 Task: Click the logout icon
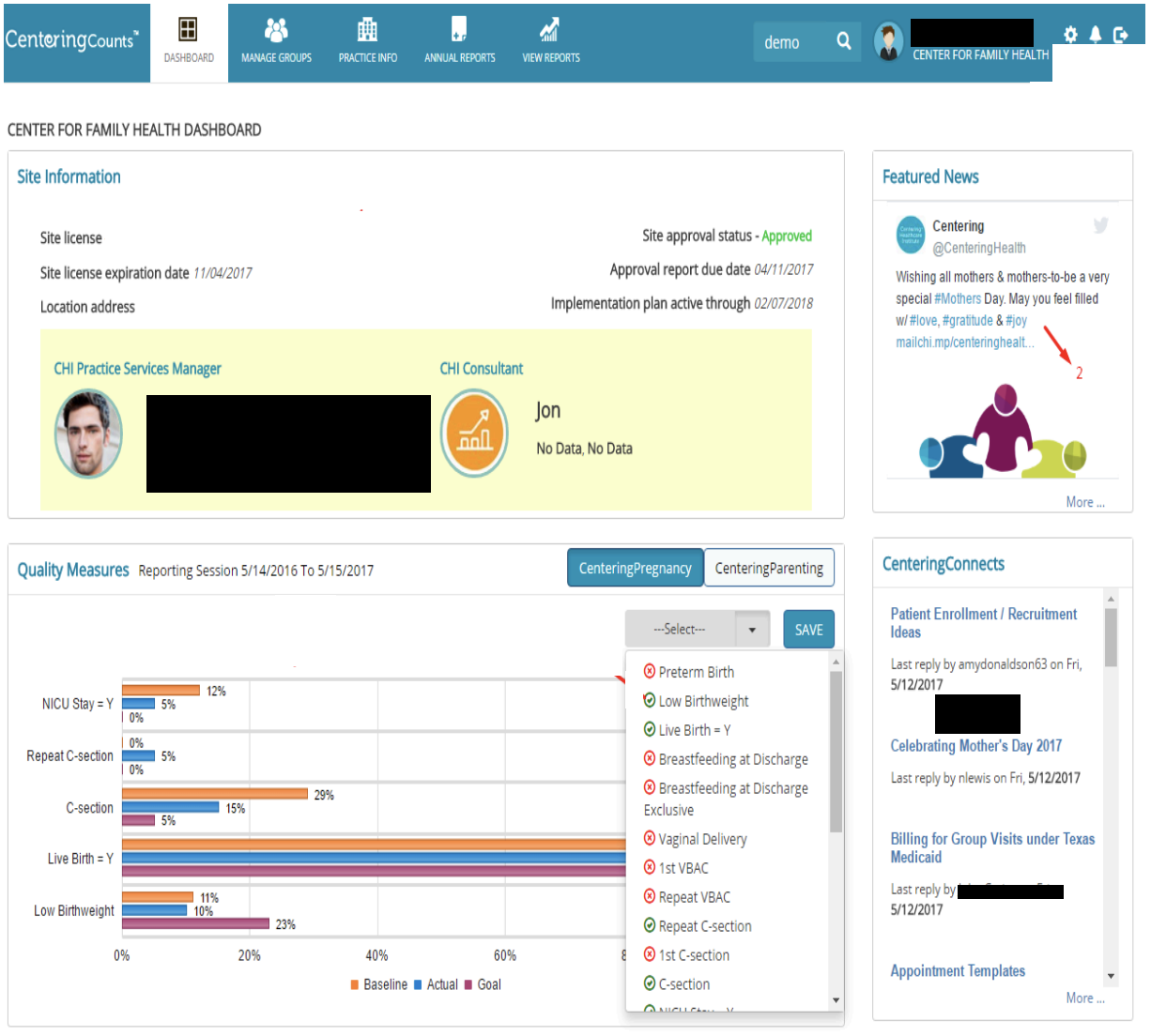pyautogui.click(x=1120, y=35)
